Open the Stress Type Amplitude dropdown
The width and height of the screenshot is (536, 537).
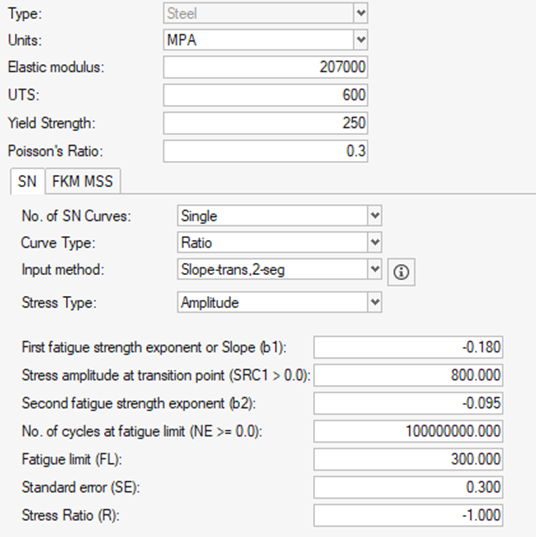[279, 302]
